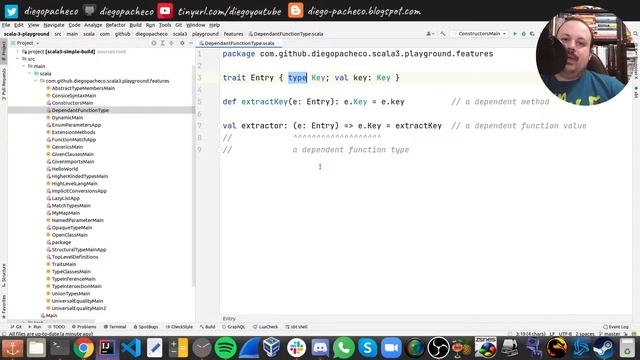640x360 pixels.
Task: Collapse the scala folder node
Action: coord(30,73)
